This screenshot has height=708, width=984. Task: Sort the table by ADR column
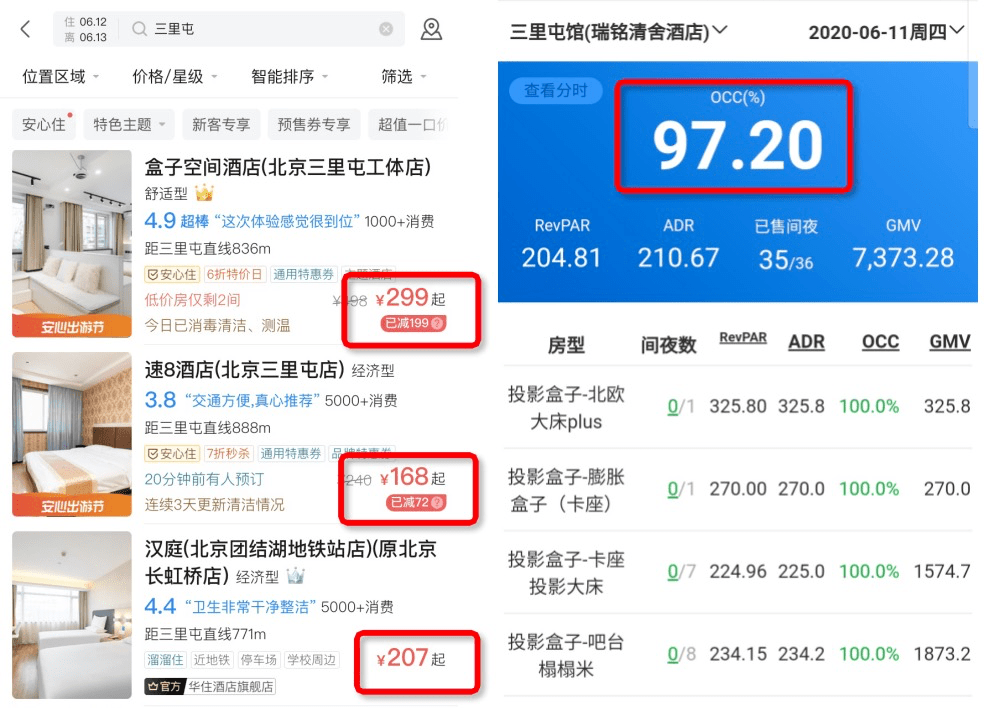point(806,342)
